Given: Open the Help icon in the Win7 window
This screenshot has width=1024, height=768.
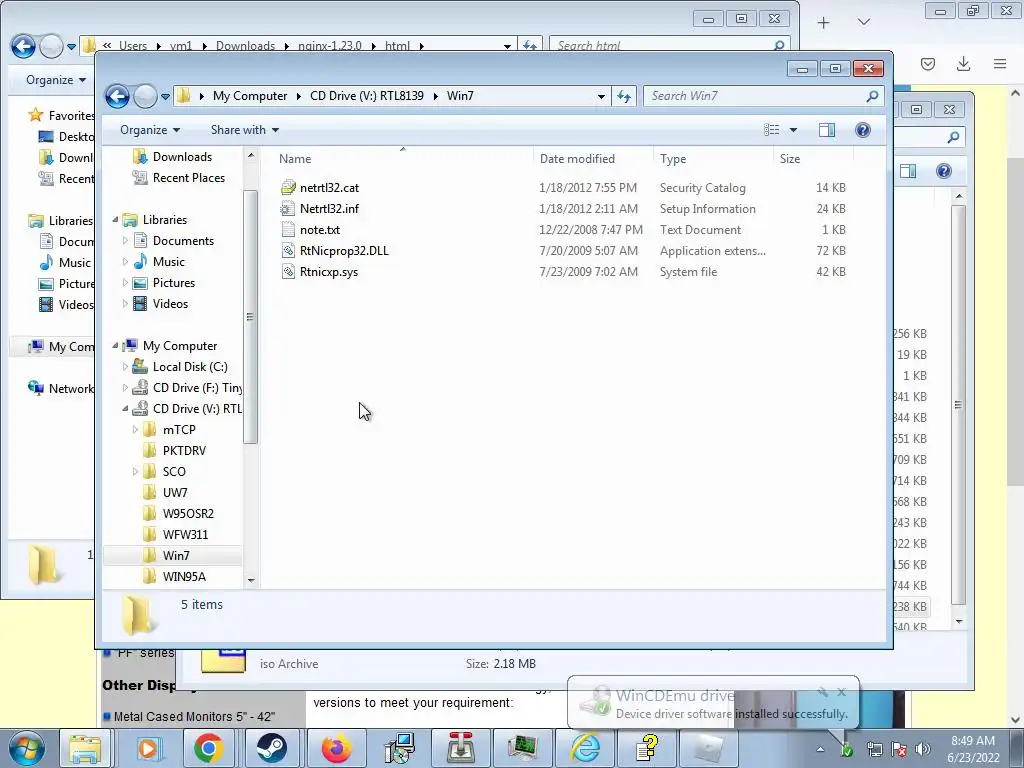Looking at the screenshot, I should point(863,130).
